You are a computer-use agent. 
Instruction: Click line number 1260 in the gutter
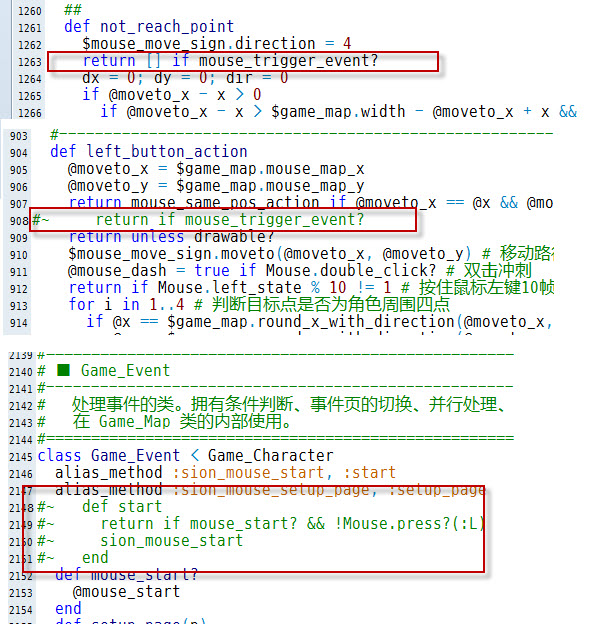point(29,11)
